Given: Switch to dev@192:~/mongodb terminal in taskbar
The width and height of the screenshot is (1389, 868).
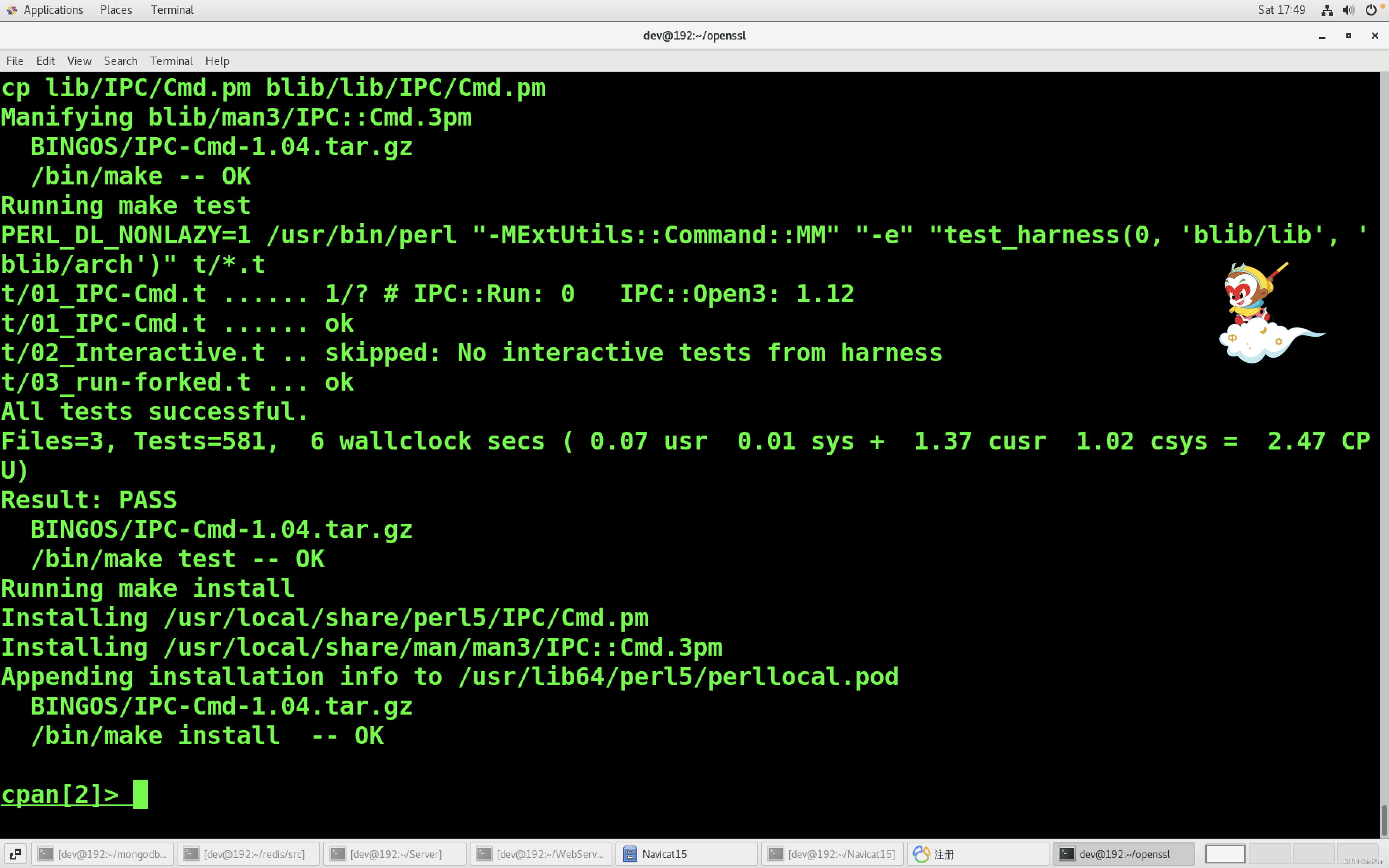Looking at the screenshot, I should point(102,854).
